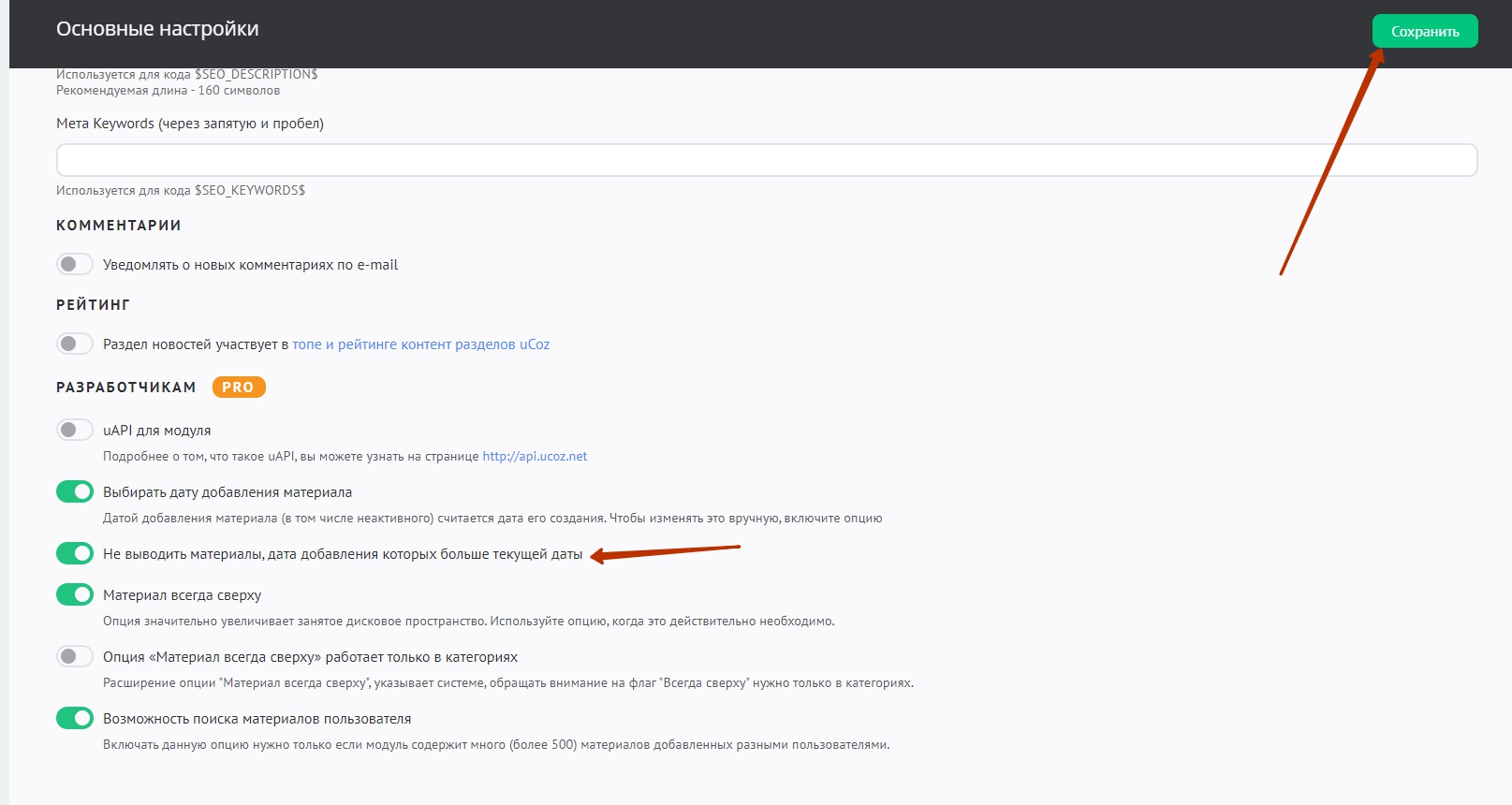Click 'Уведомлять о новых комментариях' label text
The width and height of the screenshot is (1512, 805).
(x=250, y=265)
